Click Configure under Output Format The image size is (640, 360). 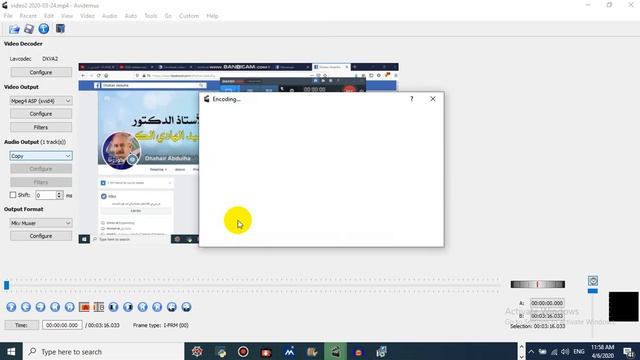point(41,236)
